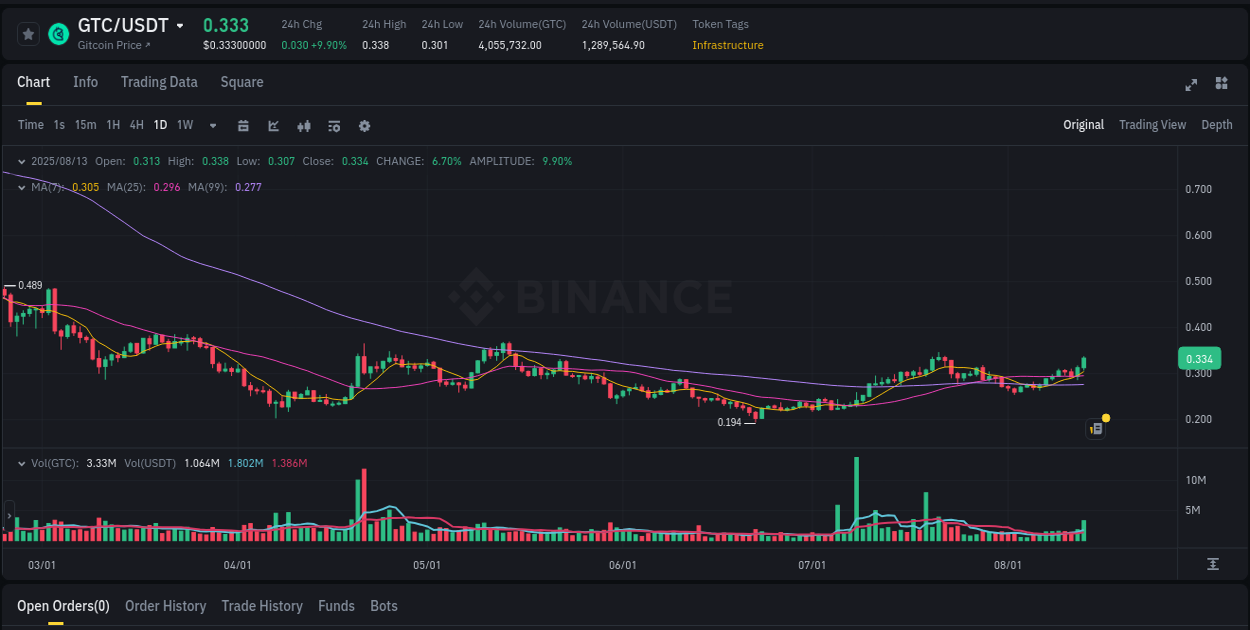This screenshot has height=630, width=1250.
Task: Open the date range calendar icon
Action: pos(243,126)
